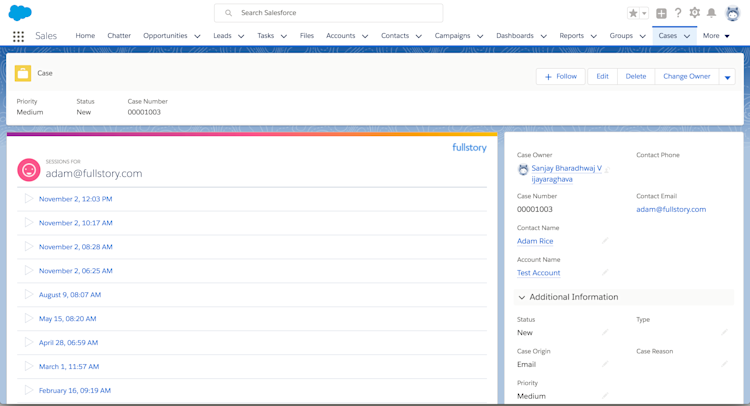
Task: Play the April 28, 06:59 AM session
Action: click(29, 342)
